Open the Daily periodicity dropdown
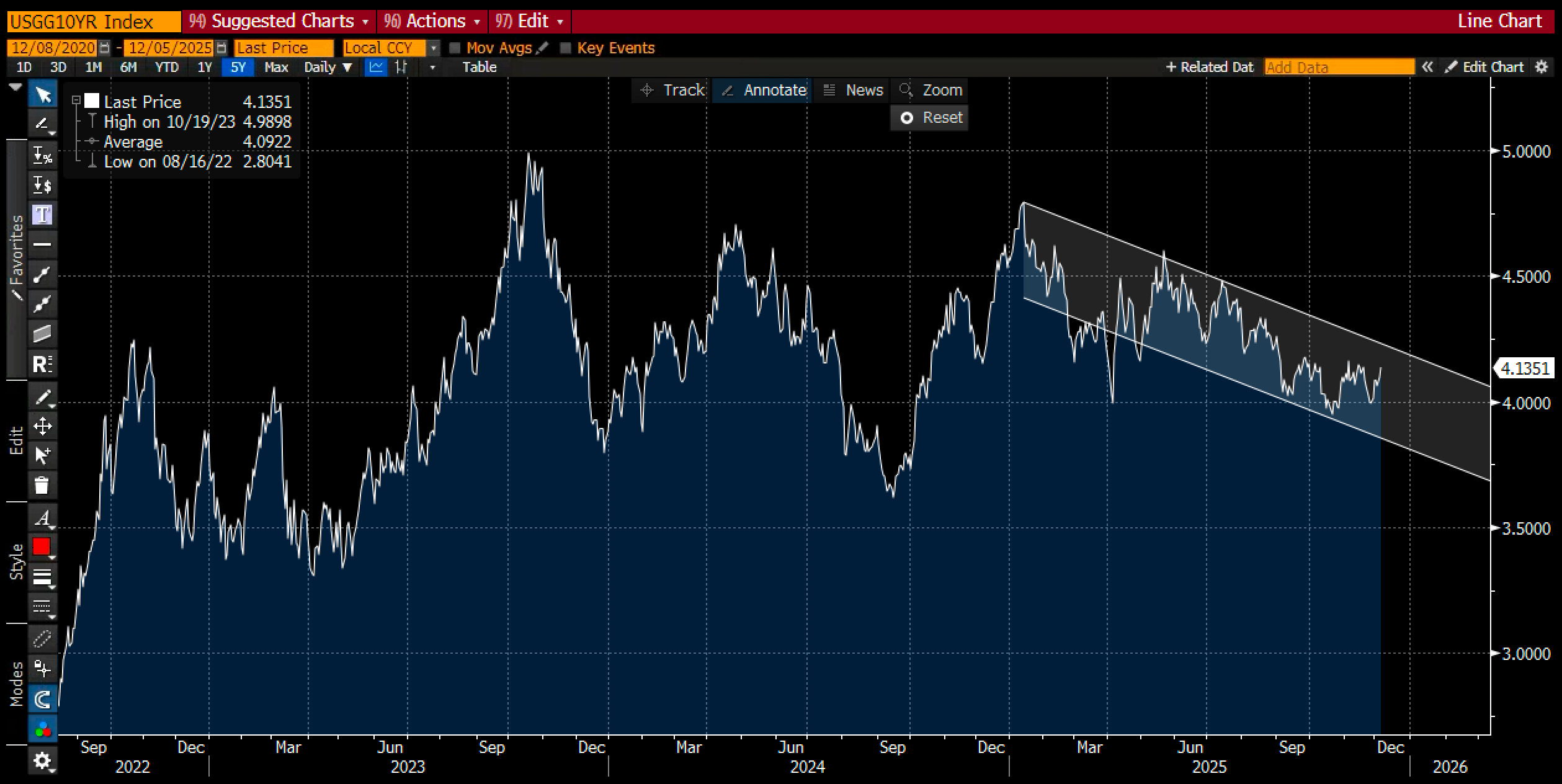This screenshot has height=784, width=1562. click(328, 67)
